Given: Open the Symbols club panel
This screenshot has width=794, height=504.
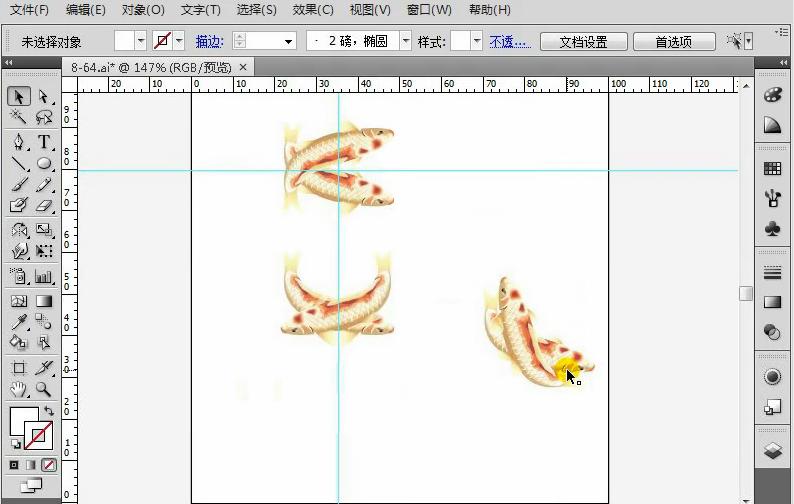Looking at the screenshot, I should [772, 228].
